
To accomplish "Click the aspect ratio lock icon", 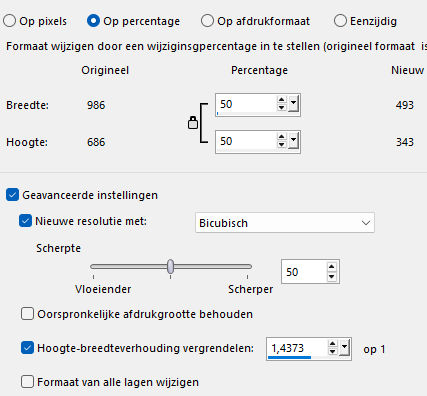I will point(193,123).
